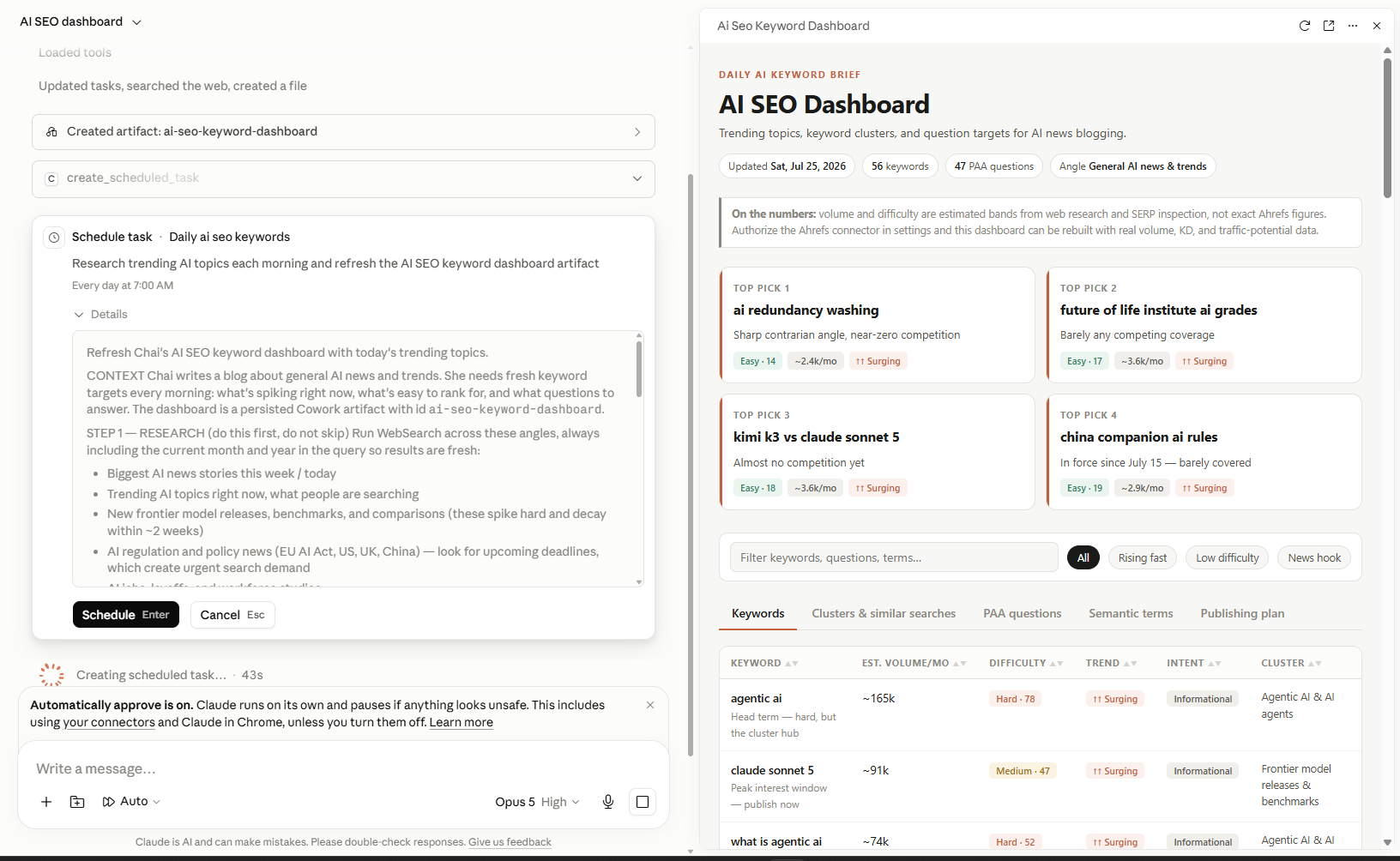Open the Top Pick 1 ai redundancy washing card
The height and width of the screenshot is (861, 1400).
[877, 325]
